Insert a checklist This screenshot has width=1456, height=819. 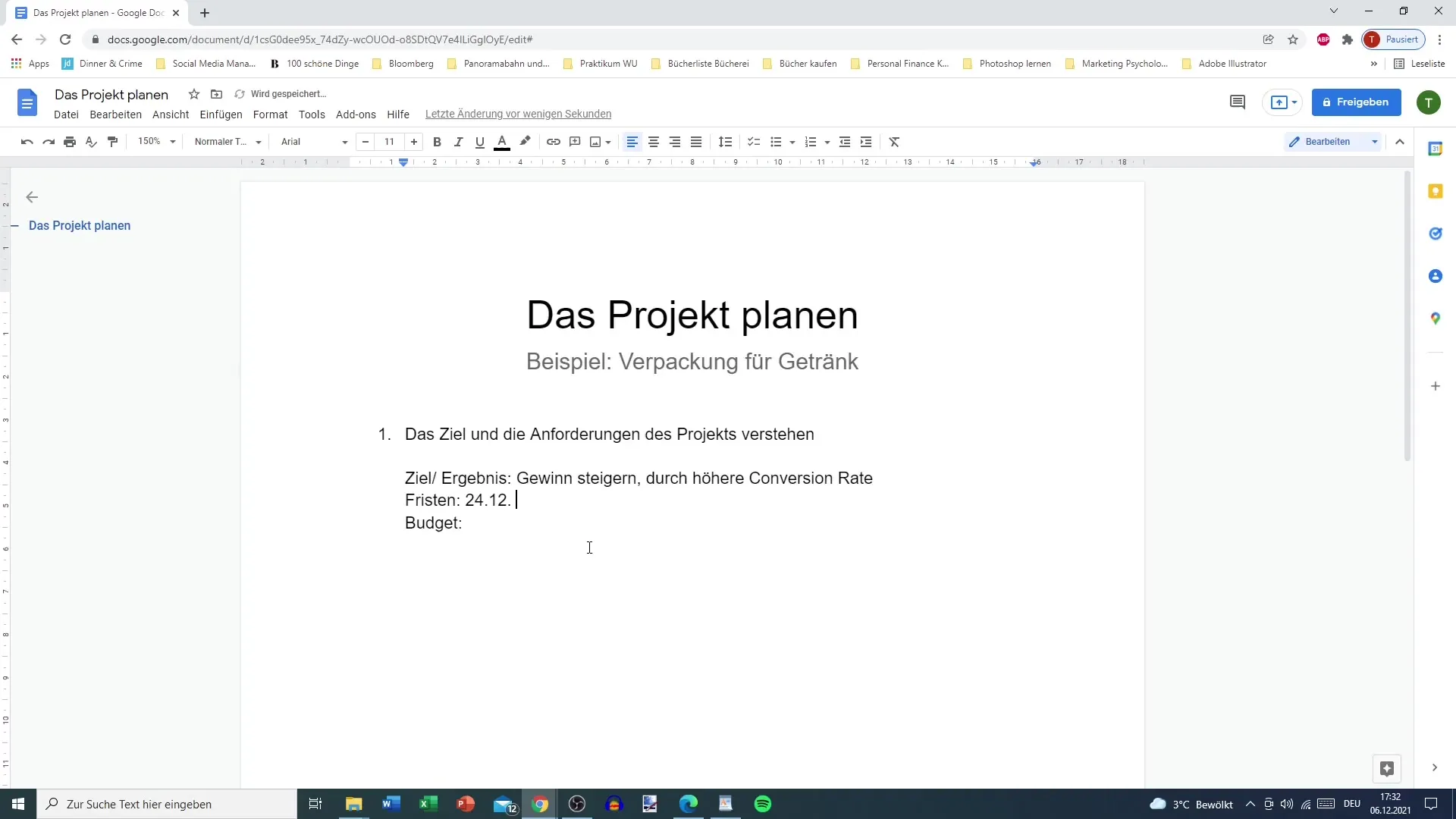[x=754, y=142]
